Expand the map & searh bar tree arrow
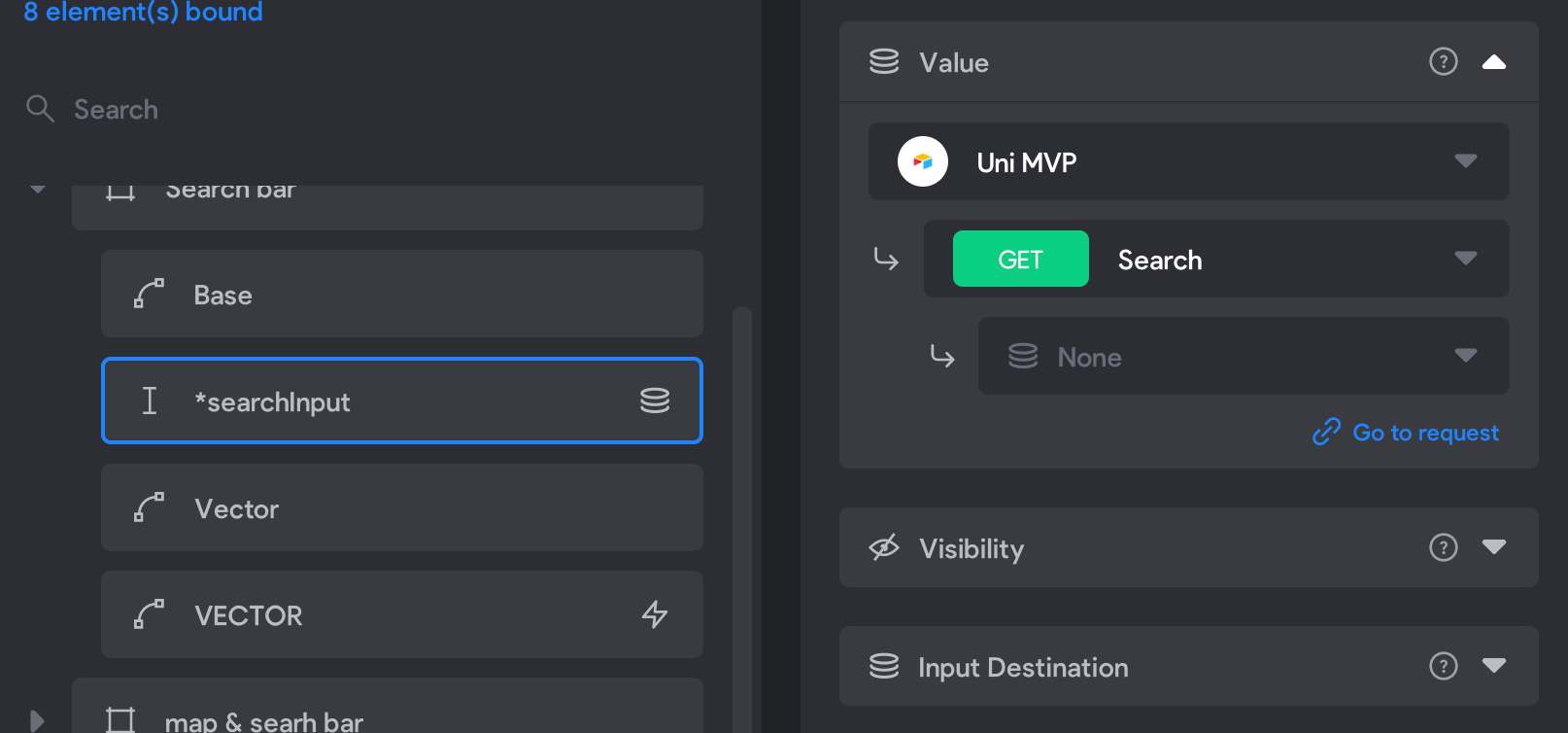The image size is (1568, 733). (37, 721)
